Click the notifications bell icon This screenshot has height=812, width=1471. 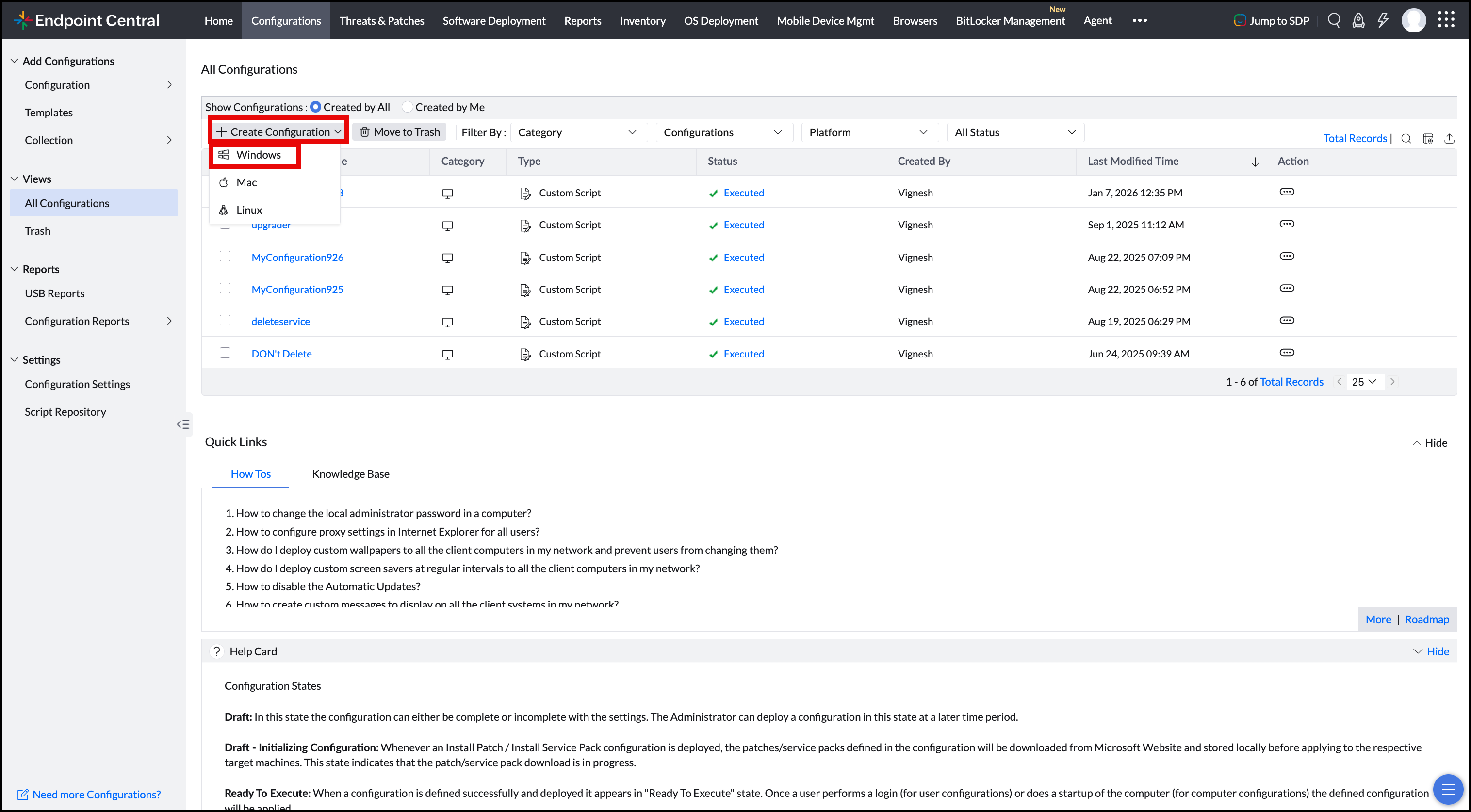[x=1358, y=20]
